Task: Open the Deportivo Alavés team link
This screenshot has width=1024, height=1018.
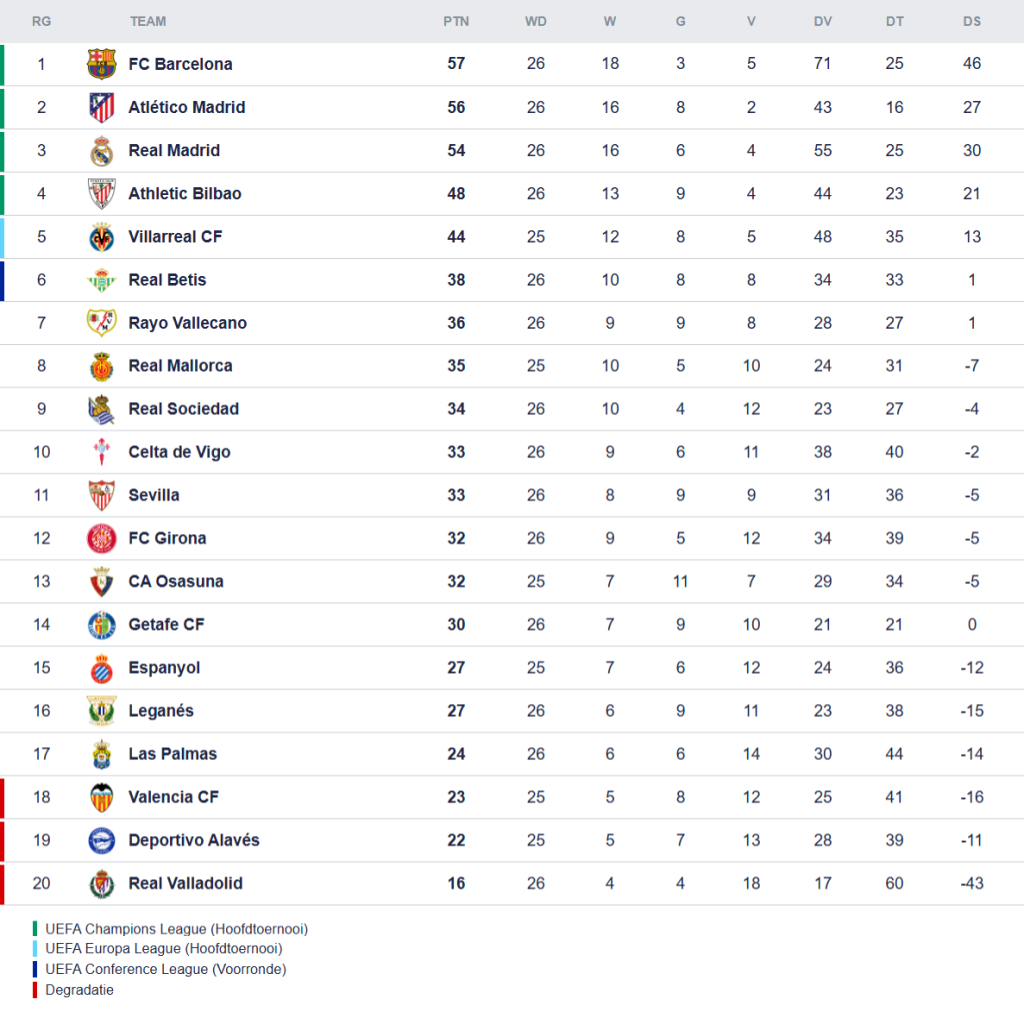Action: (x=193, y=840)
